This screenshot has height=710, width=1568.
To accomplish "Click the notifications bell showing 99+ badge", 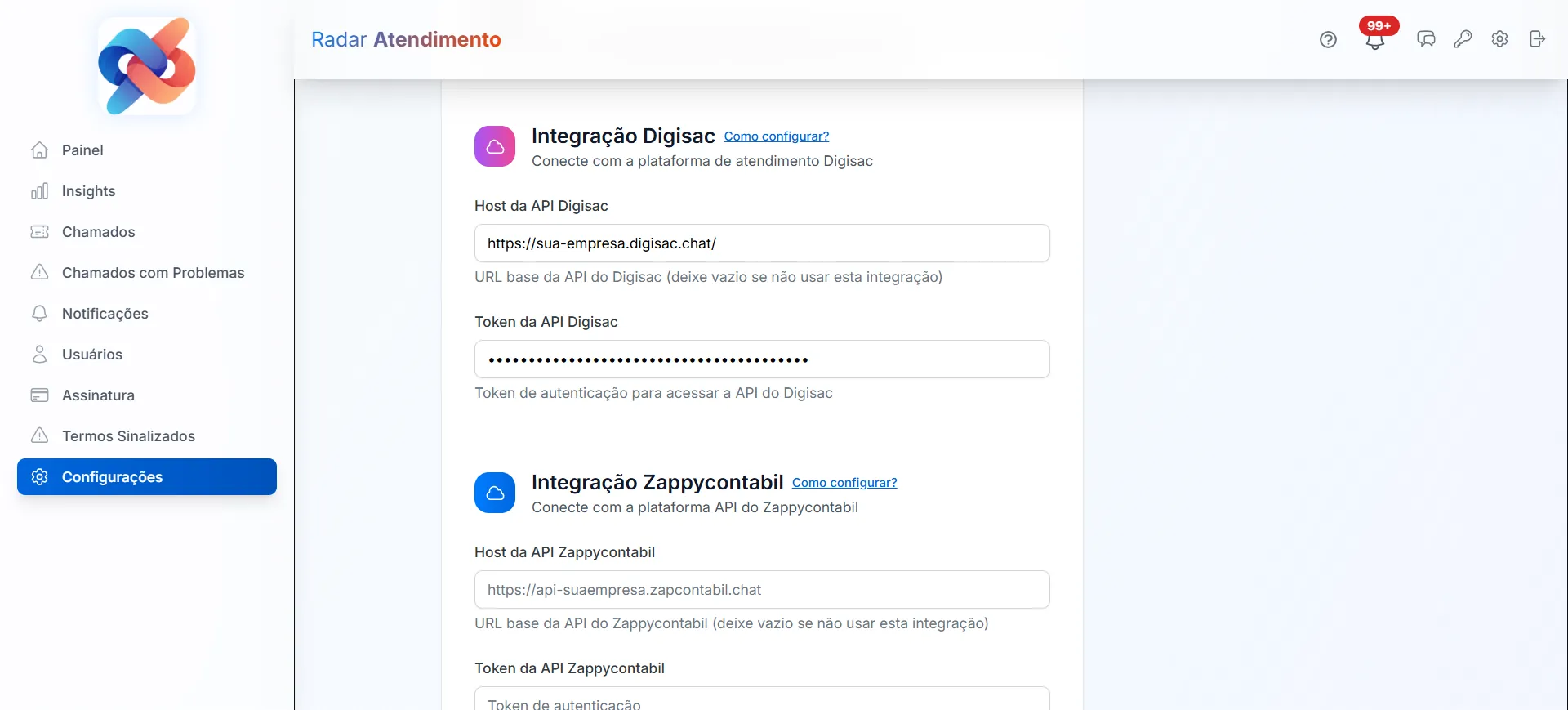I will click(1374, 39).
